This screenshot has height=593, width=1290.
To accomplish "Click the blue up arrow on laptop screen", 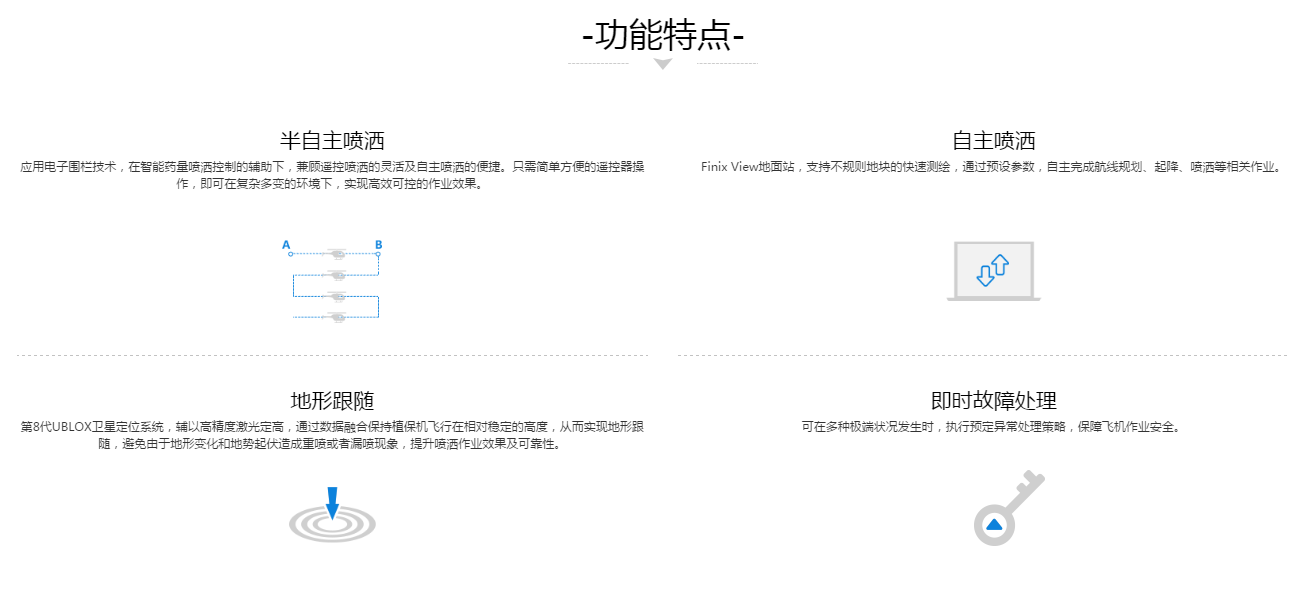I will [x=999, y=266].
